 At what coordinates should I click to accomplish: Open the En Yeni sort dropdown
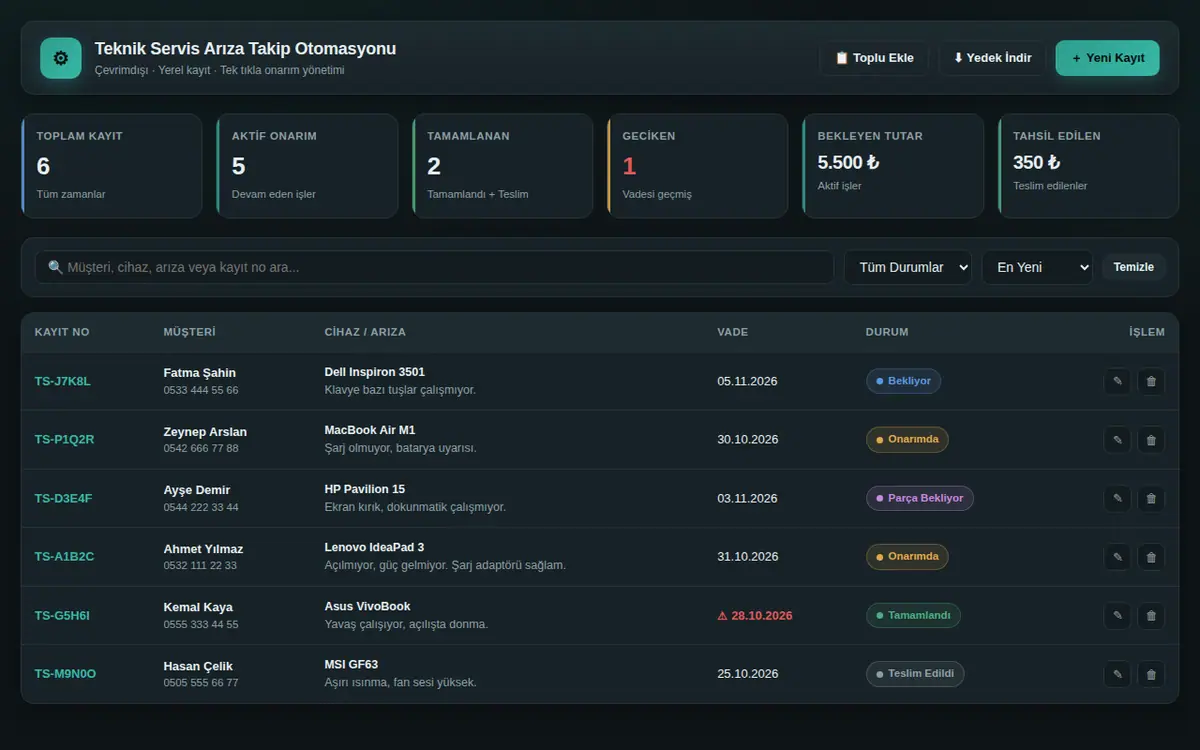tap(1037, 267)
